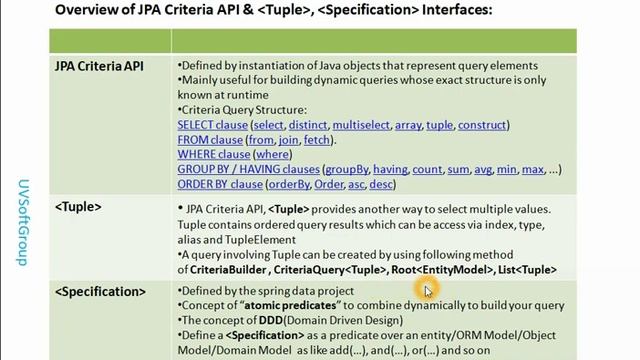
Task: Click the 'array' link
Action: 408,125
